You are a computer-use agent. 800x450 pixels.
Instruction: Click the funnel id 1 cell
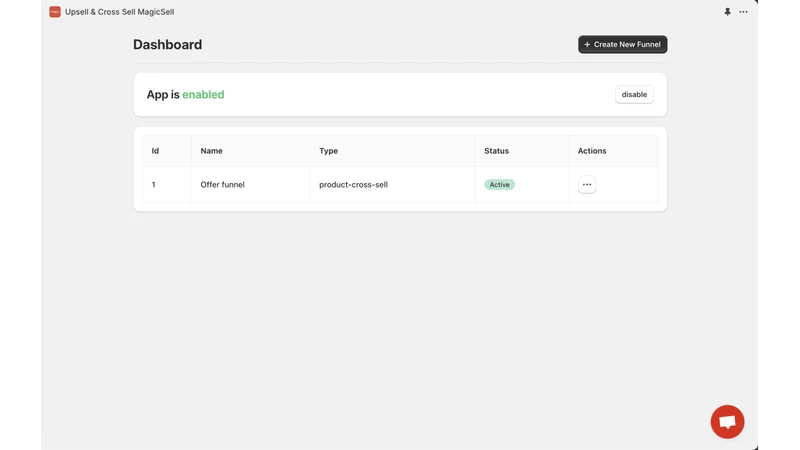coord(167,184)
